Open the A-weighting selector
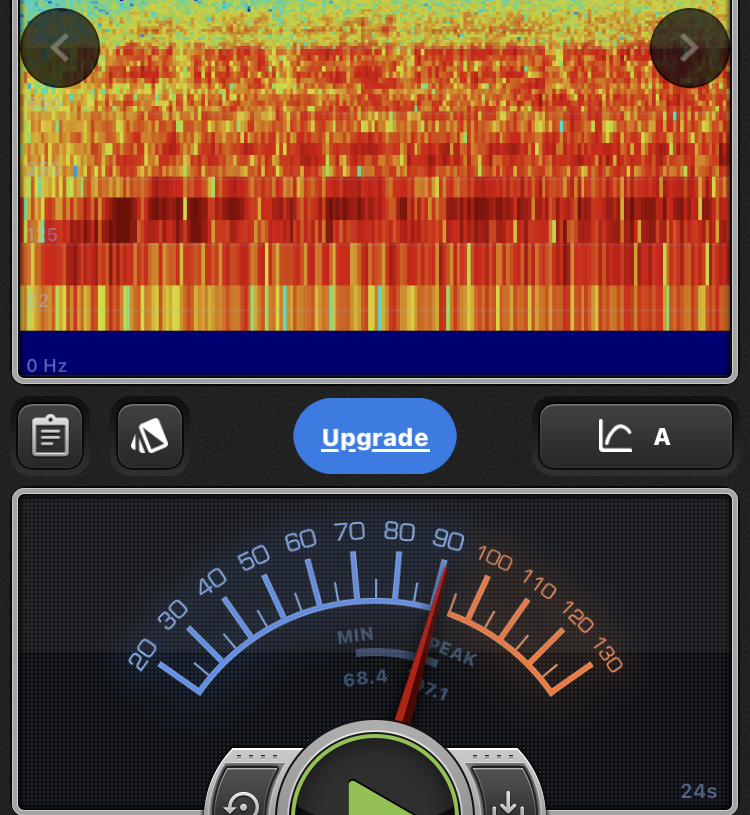 pyautogui.click(x=661, y=437)
